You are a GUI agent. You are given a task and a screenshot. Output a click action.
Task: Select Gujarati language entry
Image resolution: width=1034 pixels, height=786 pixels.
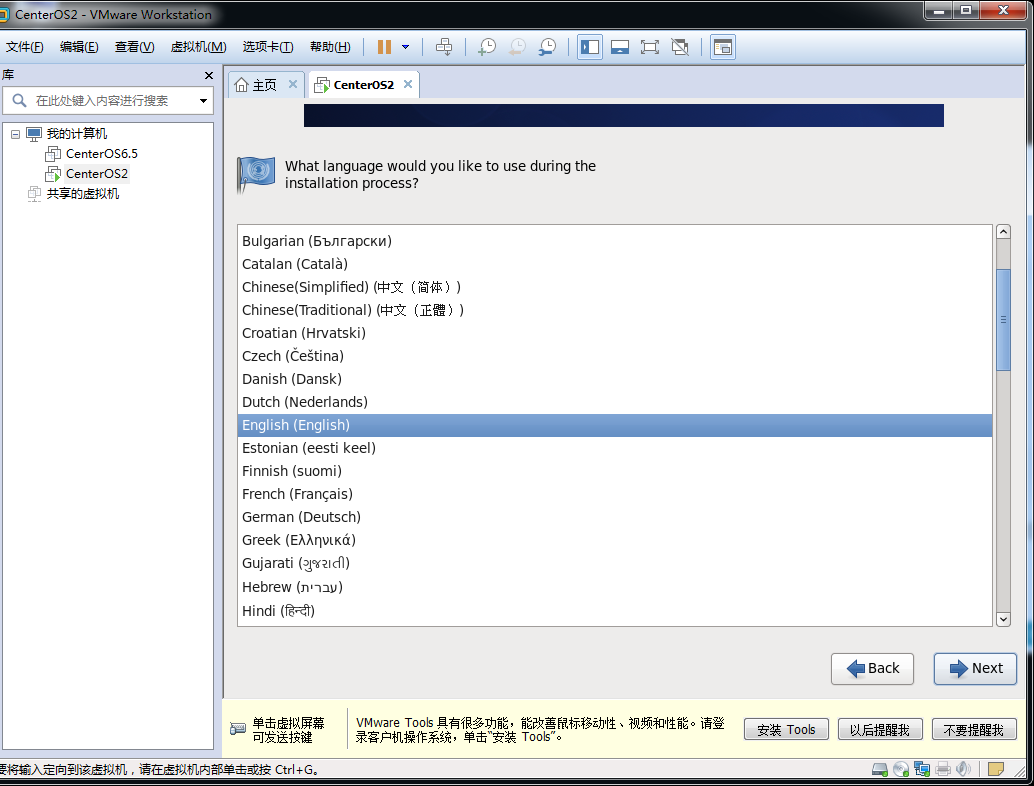[615, 564]
